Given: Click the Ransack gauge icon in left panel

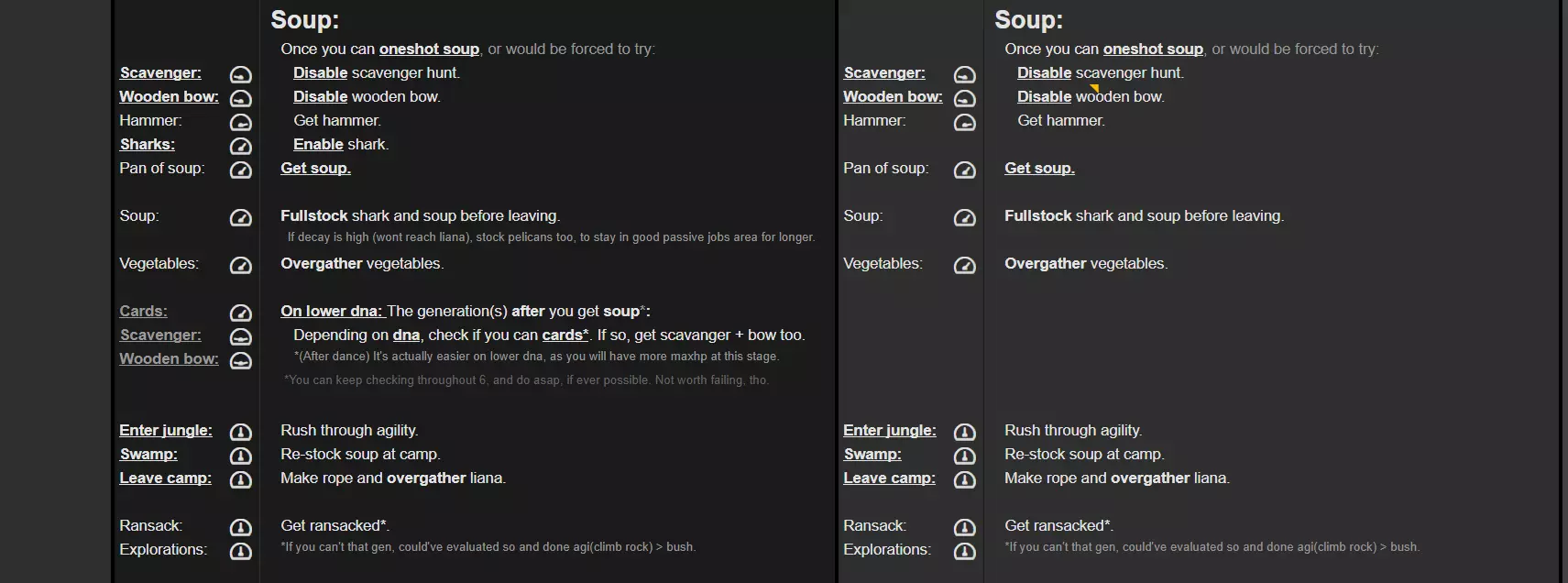Looking at the screenshot, I should [x=240, y=527].
